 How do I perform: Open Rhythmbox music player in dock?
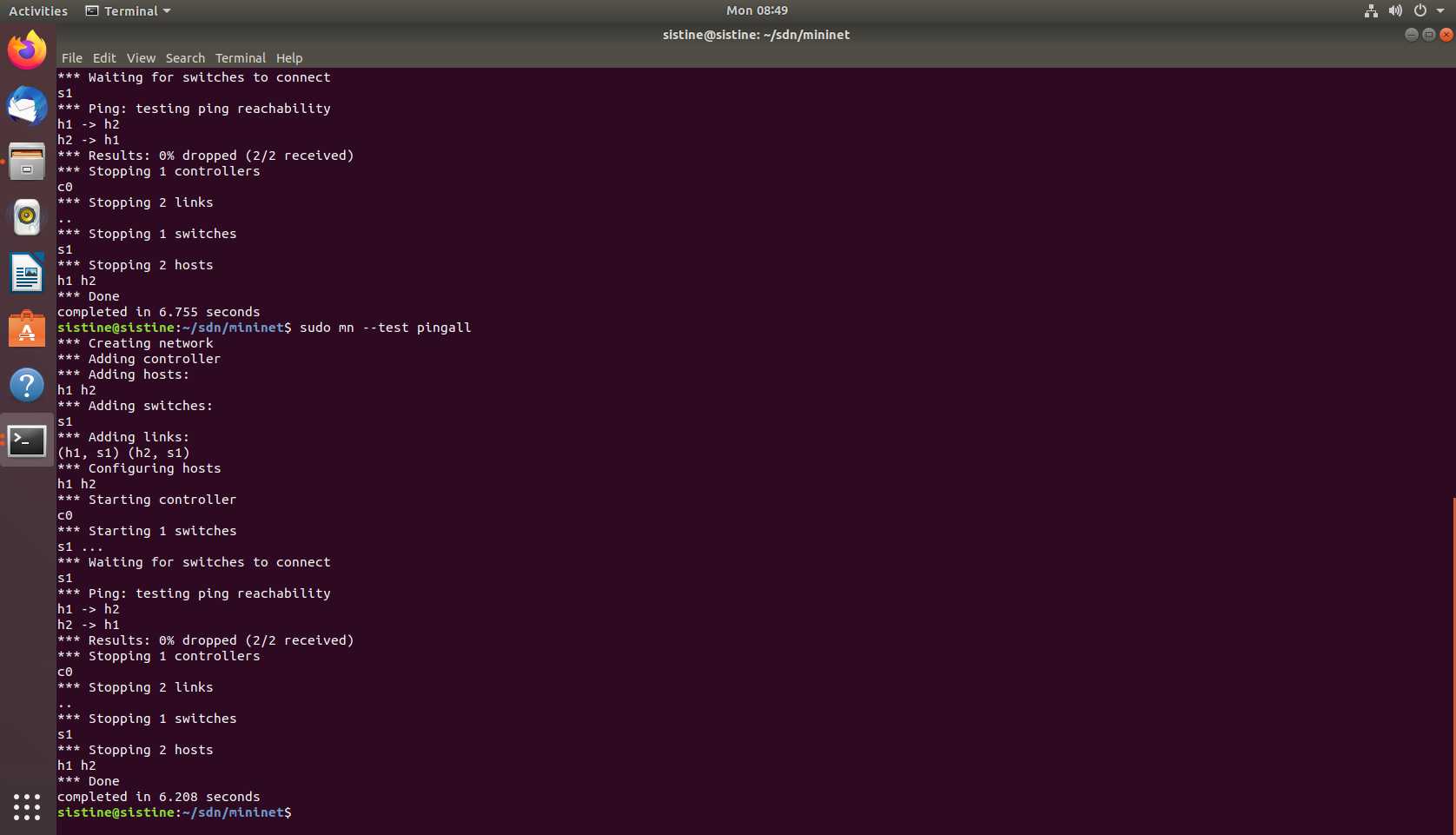pos(27,217)
